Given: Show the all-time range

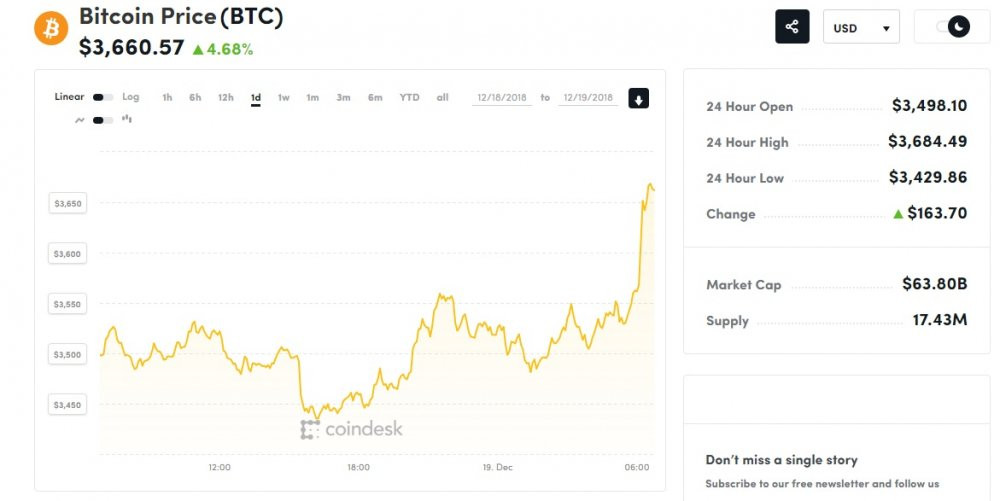Looking at the screenshot, I should [443, 98].
